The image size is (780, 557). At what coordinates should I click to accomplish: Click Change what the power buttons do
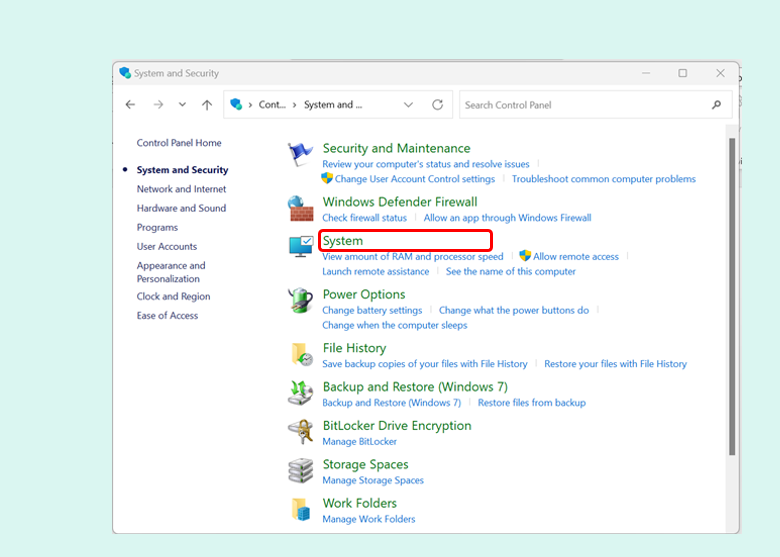514,310
